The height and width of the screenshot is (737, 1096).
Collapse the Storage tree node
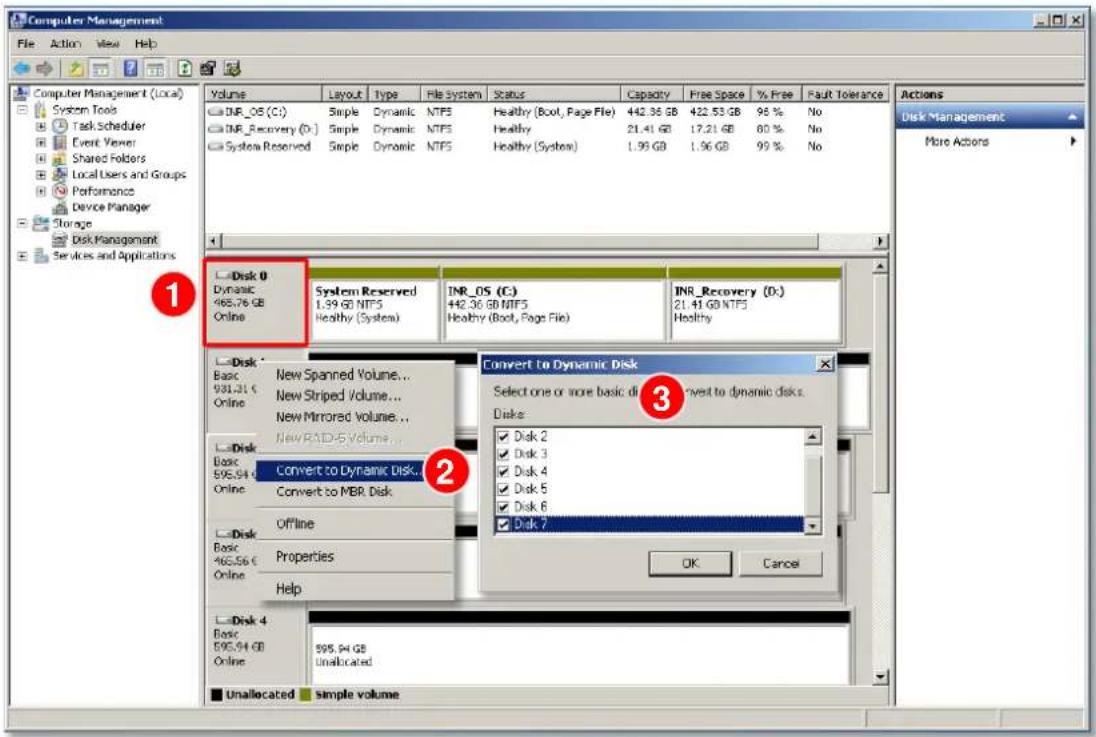tap(22, 223)
